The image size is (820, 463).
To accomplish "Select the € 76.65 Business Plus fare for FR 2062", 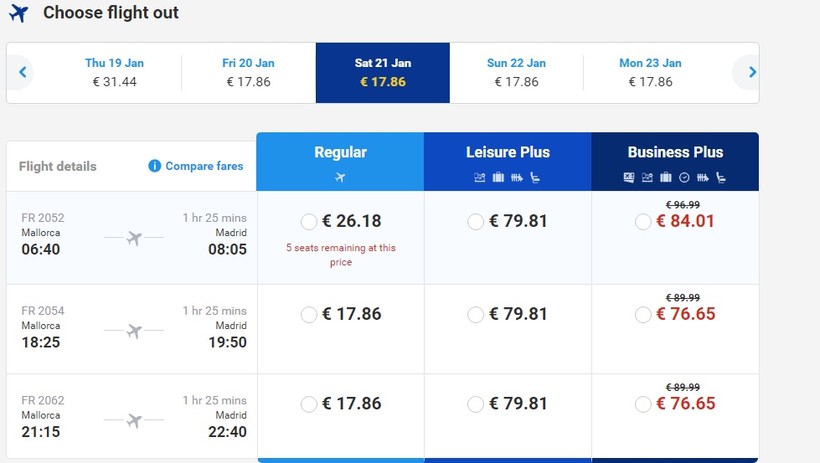I will coord(643,404).
